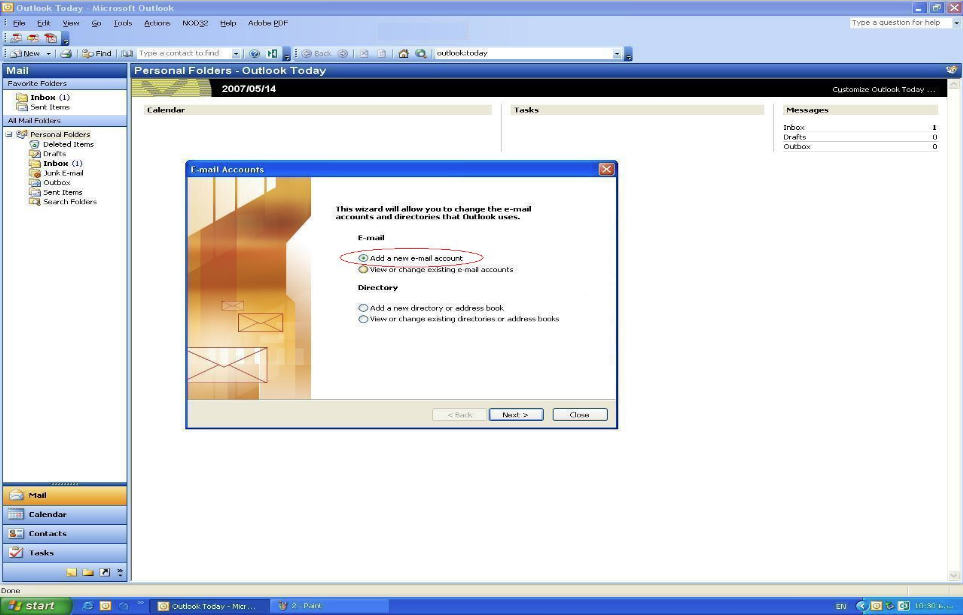Switch to Calendar in navigation pane

point(64,514)
